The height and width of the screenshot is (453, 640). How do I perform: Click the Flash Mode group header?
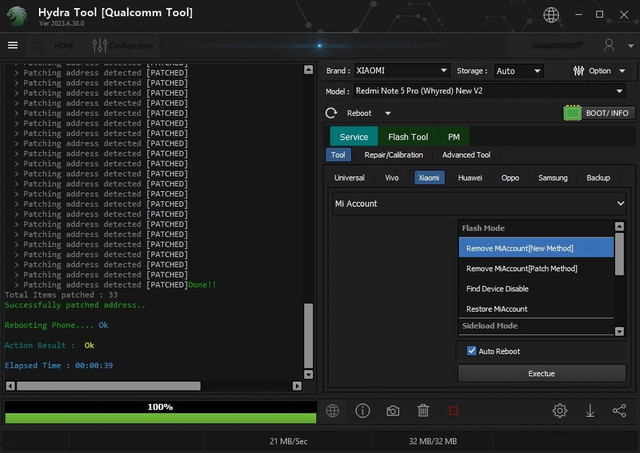(536, 228)
